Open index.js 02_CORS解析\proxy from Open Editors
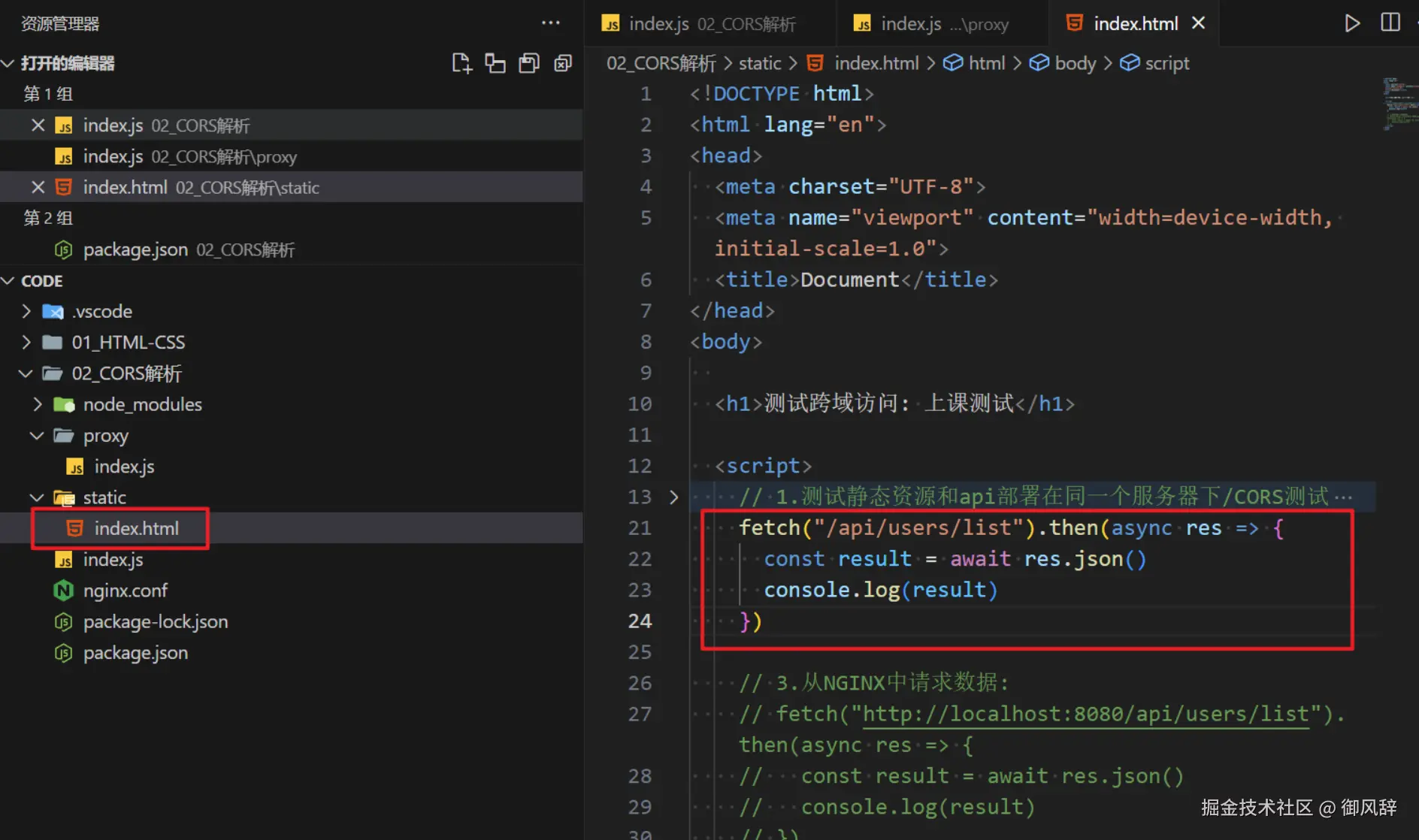 (x=292, y=156)
